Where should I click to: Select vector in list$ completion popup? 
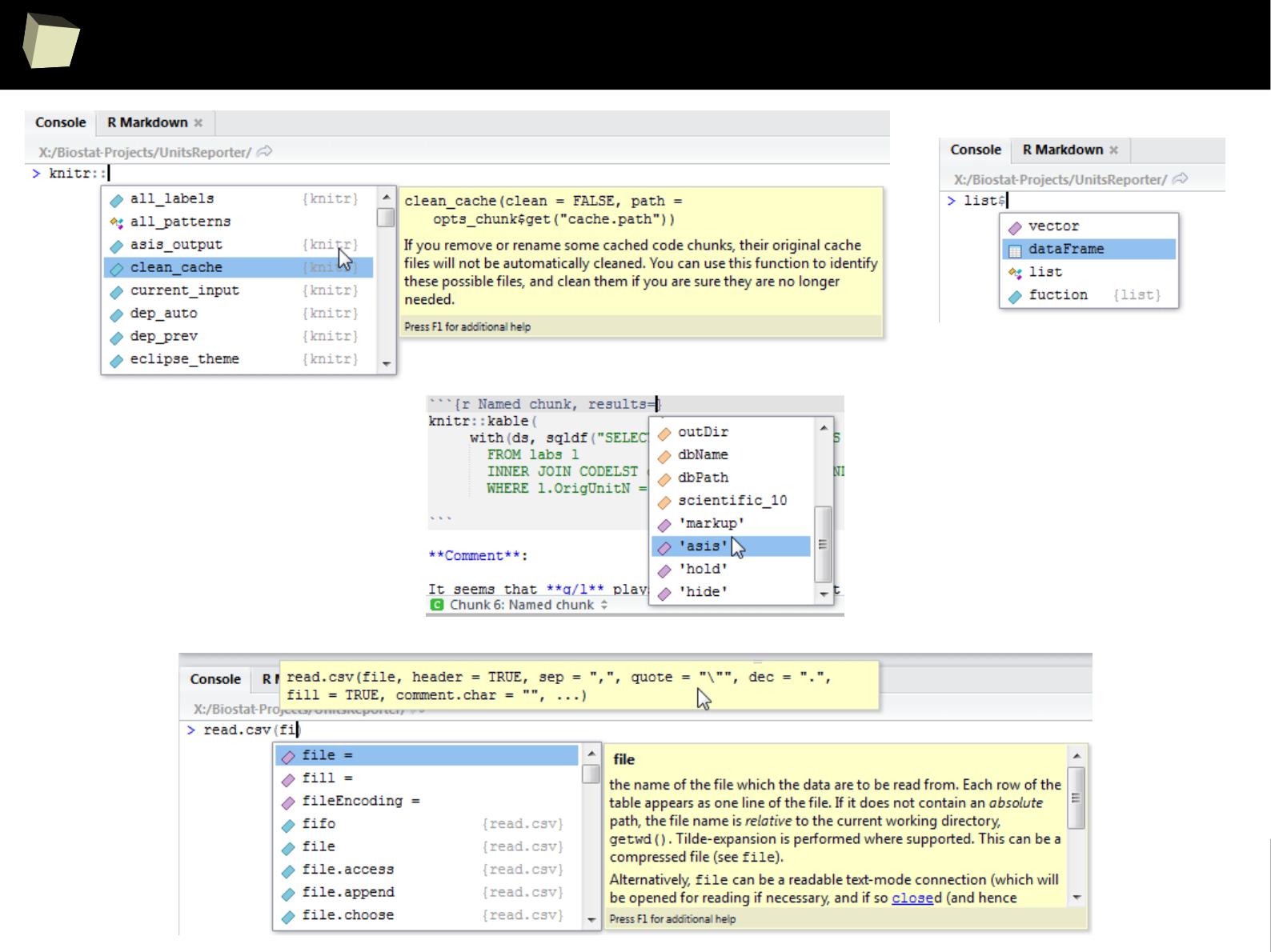point(1089,226)
